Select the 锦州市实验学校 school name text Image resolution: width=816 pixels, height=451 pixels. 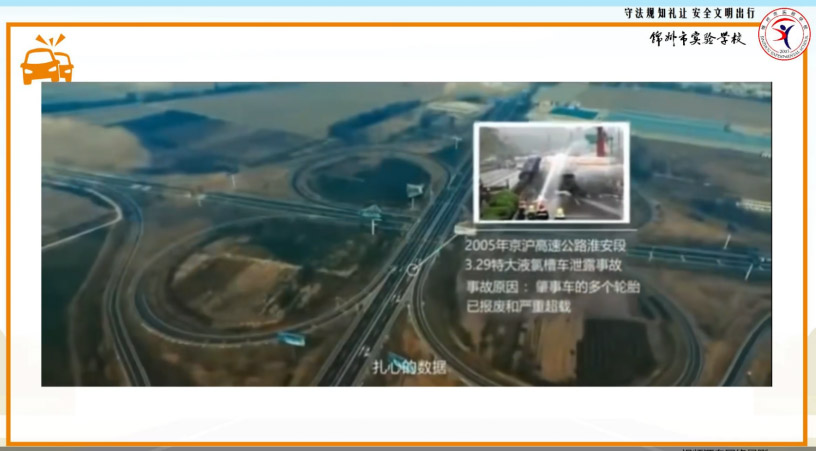(x=698, y=39)
